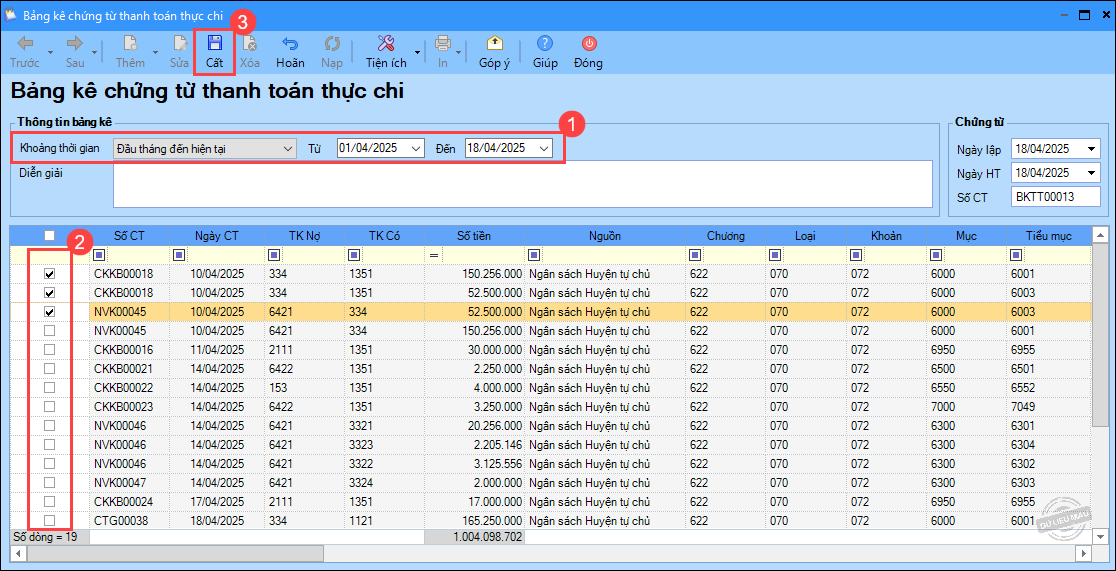Click NVK00047 document number cell
This screenshot has width=1116, height=571.
tap(129, 482)
